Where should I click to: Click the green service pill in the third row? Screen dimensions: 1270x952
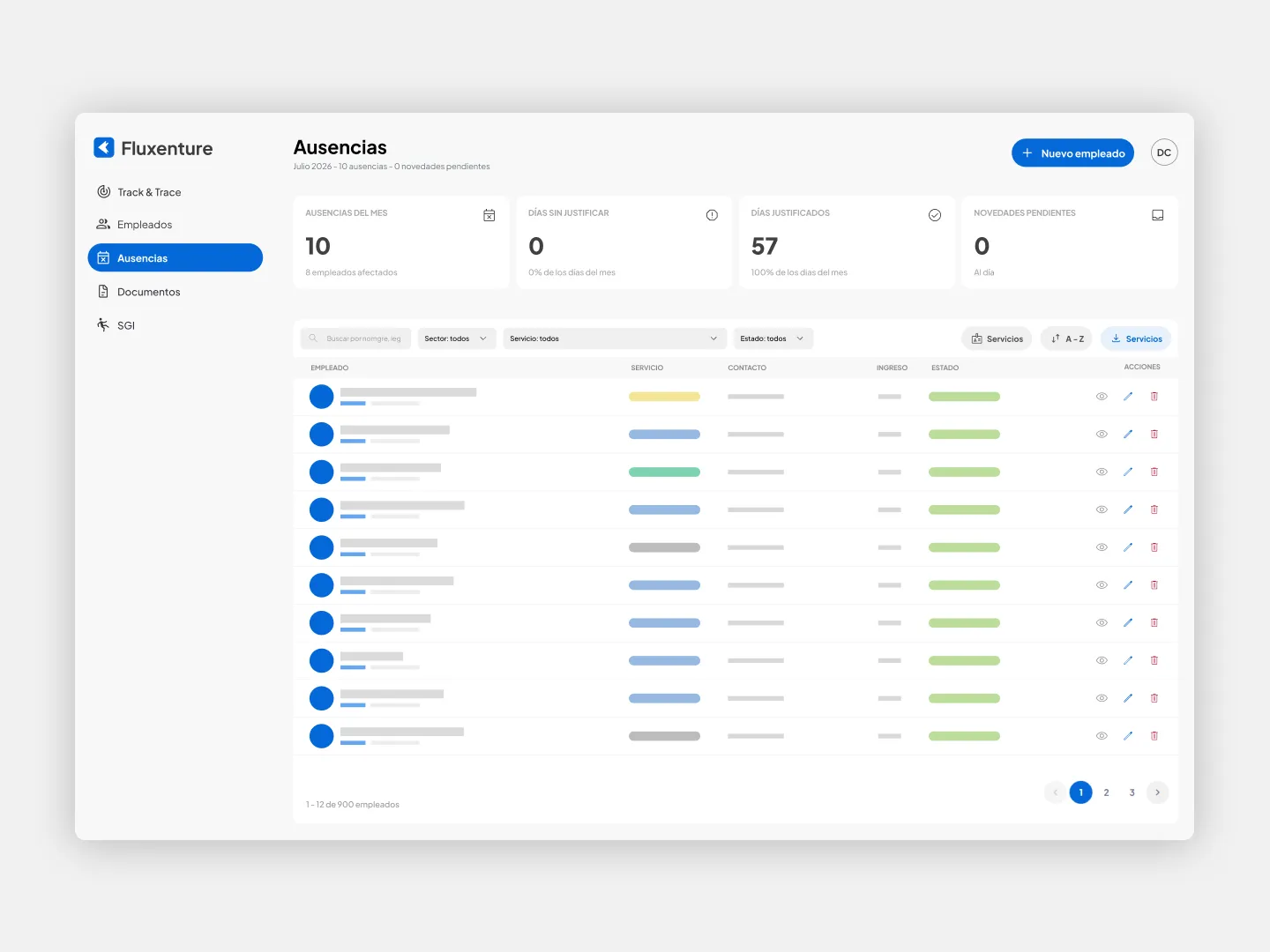tap(664, 472)
